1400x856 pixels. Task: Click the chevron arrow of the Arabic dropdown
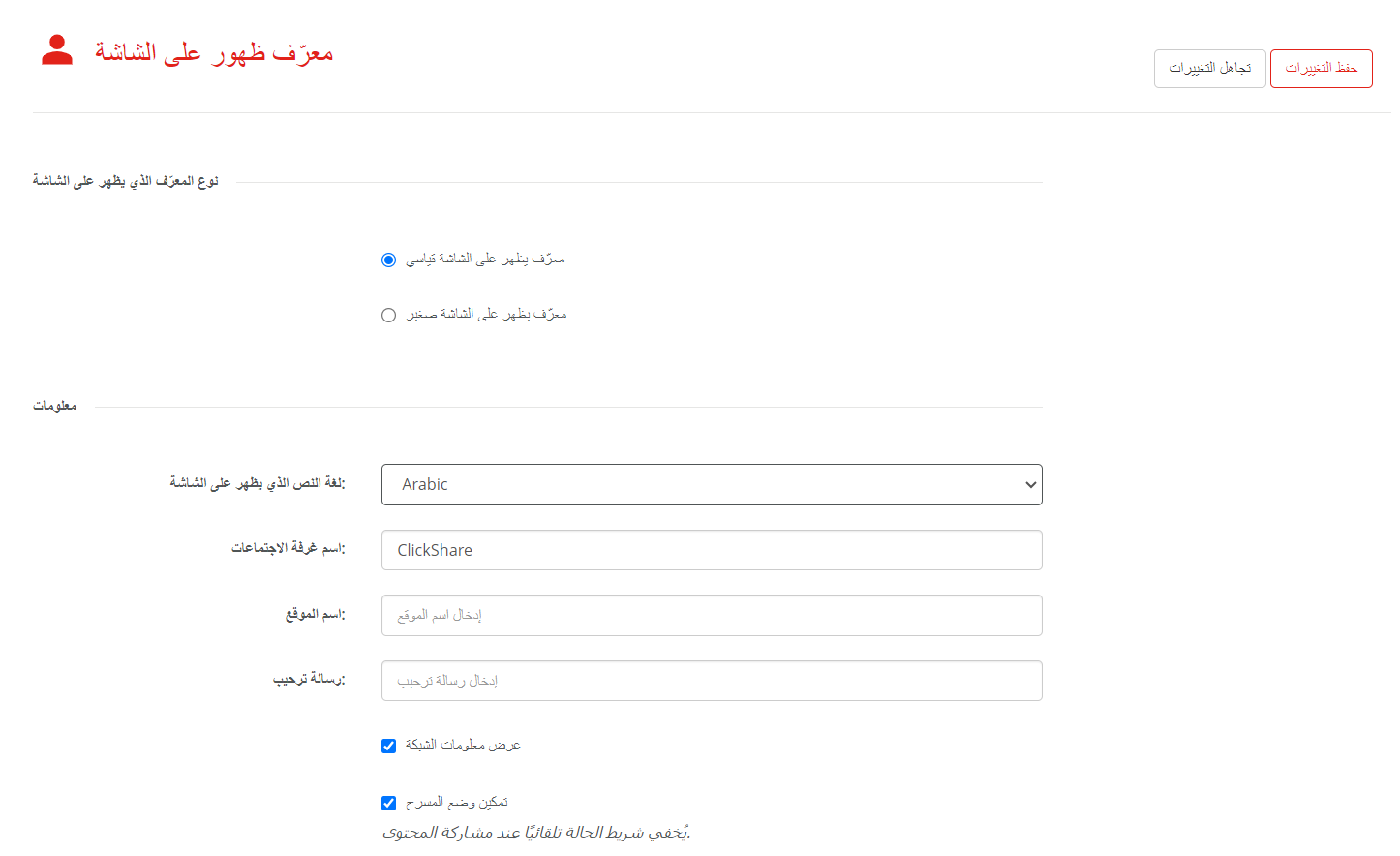coord(1030,485)
